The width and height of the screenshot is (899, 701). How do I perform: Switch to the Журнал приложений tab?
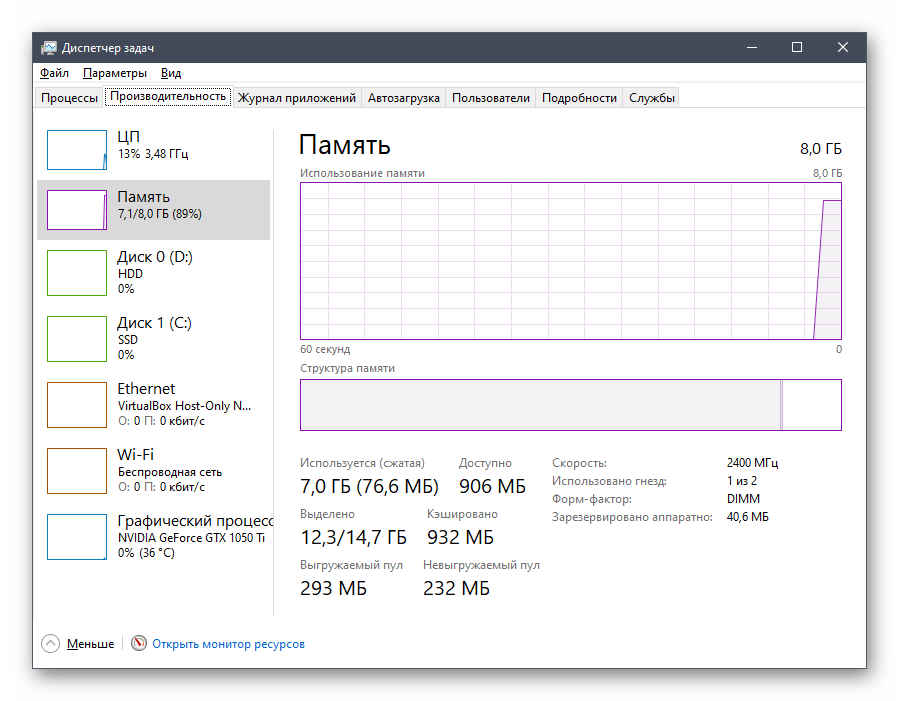click(x=296, y=98)
